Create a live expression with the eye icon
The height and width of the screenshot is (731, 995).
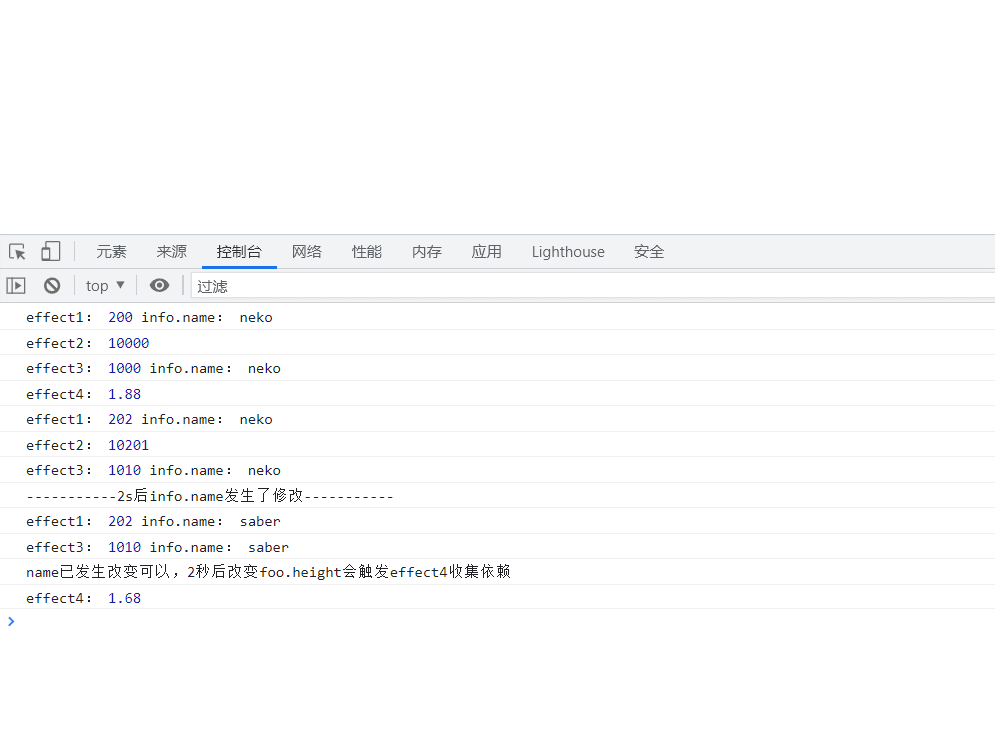[159, 286]
